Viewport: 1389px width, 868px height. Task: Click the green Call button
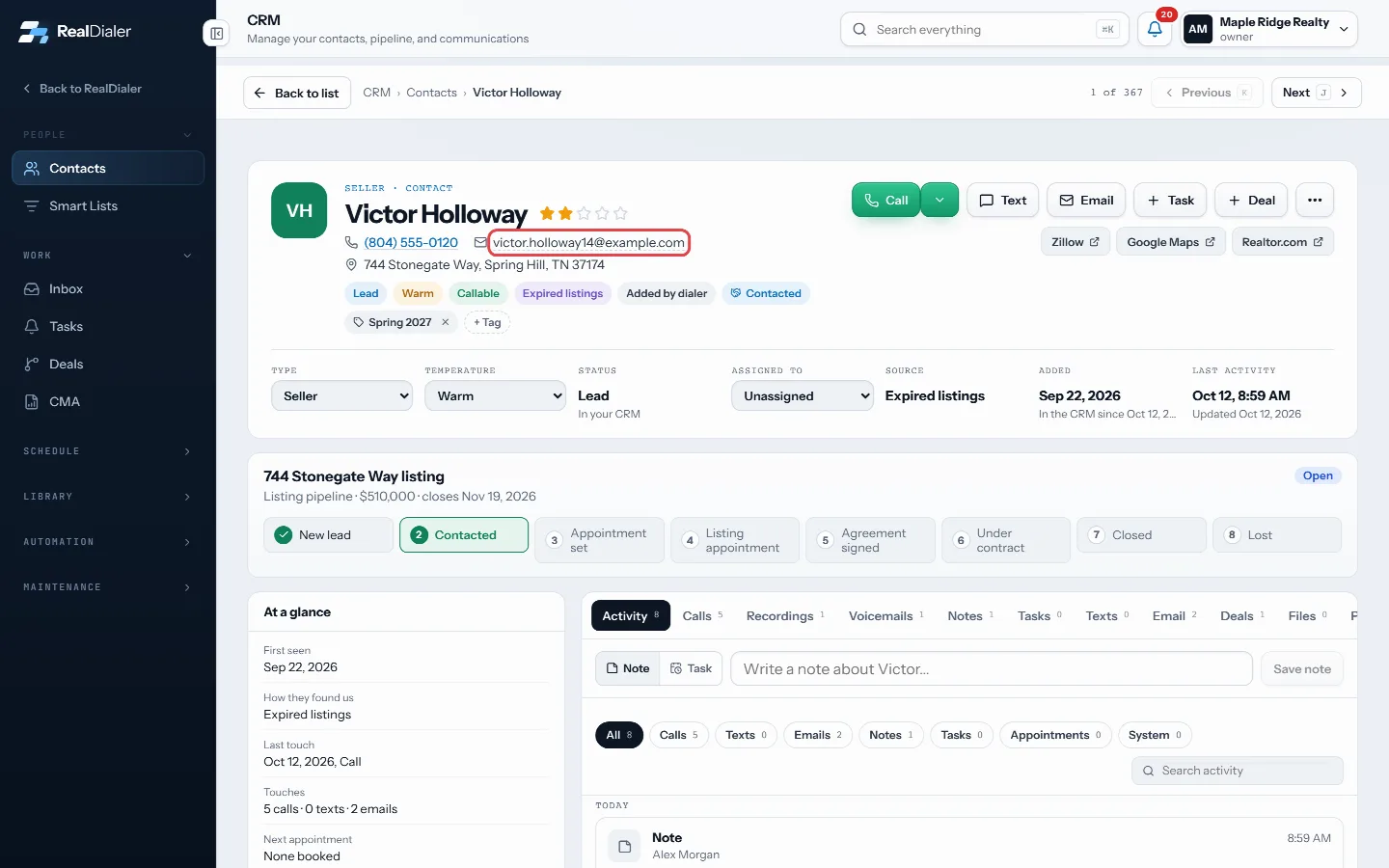tap(886, 200)
